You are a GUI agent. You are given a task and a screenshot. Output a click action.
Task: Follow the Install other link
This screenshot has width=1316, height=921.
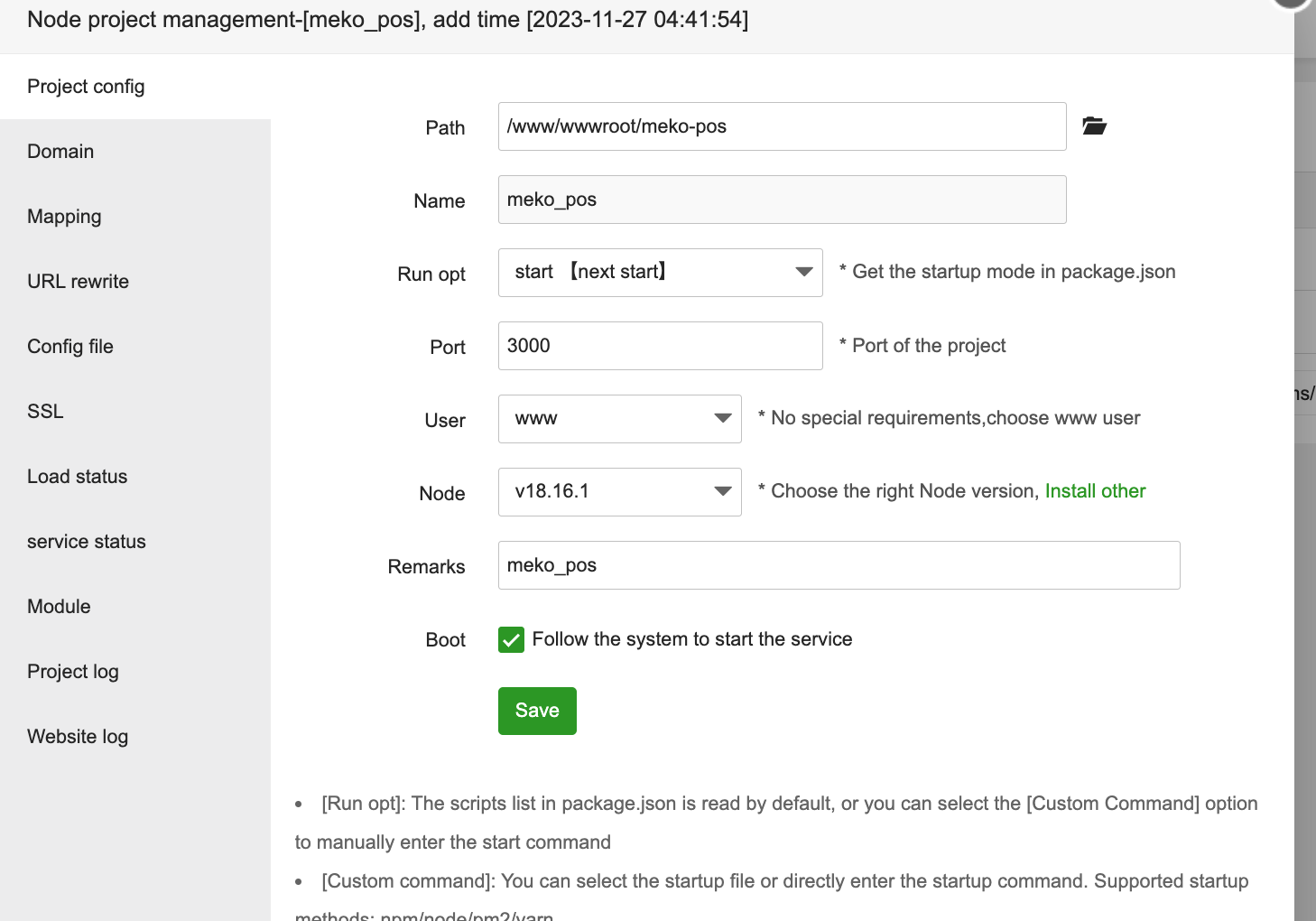[x=1095, y=491]
